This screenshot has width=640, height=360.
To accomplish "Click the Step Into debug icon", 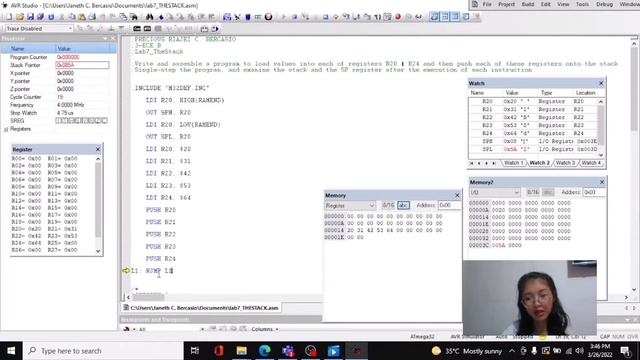I will [346, 17].
